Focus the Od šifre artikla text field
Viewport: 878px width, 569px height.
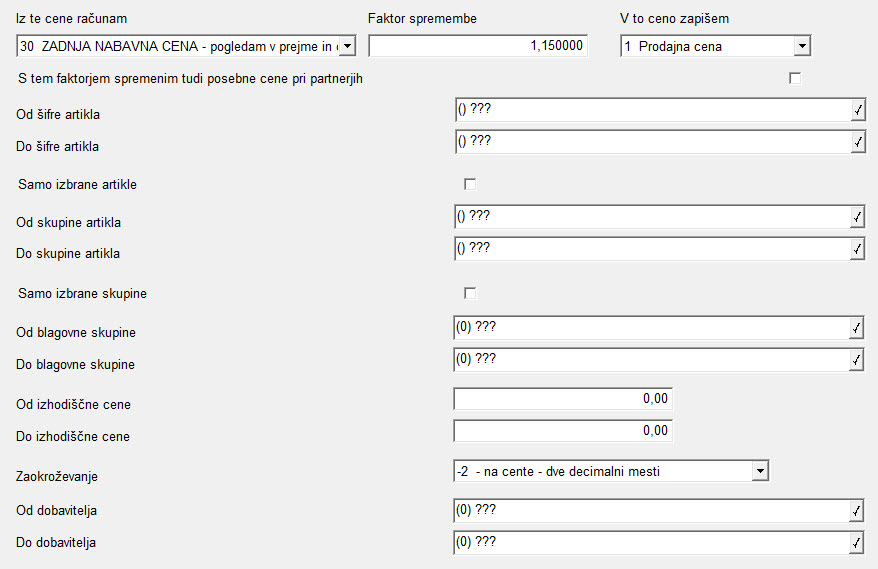(653, 110)
